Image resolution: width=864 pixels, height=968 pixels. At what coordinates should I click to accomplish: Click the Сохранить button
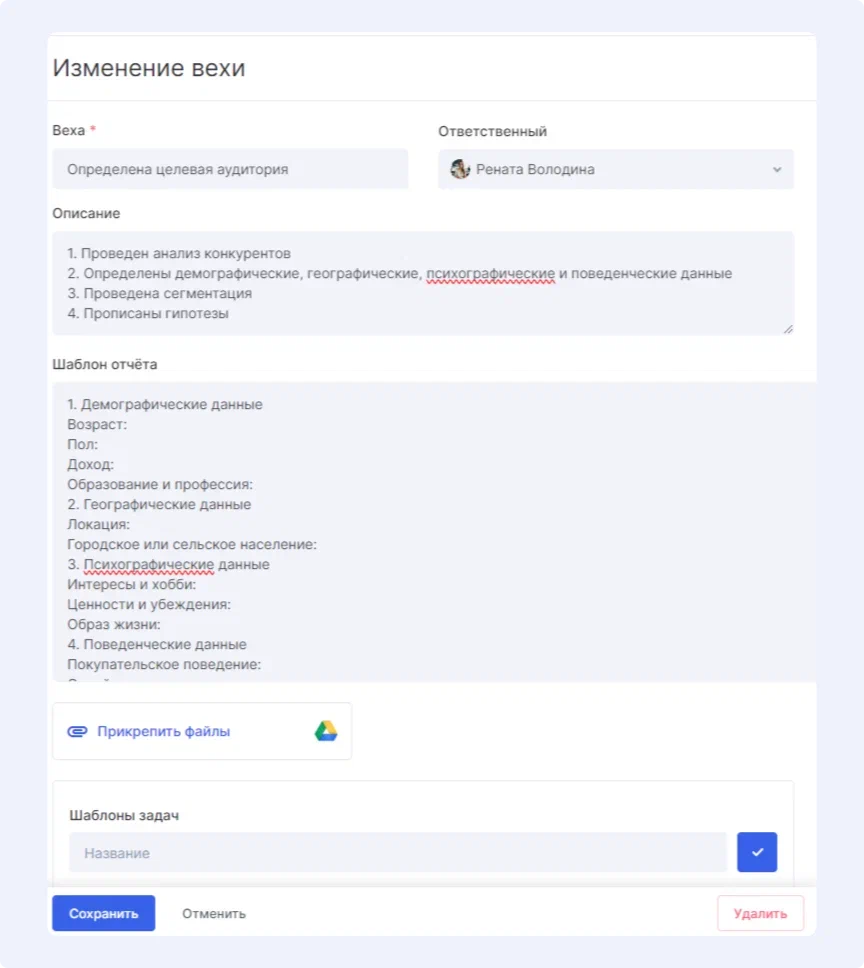point(103,912)
